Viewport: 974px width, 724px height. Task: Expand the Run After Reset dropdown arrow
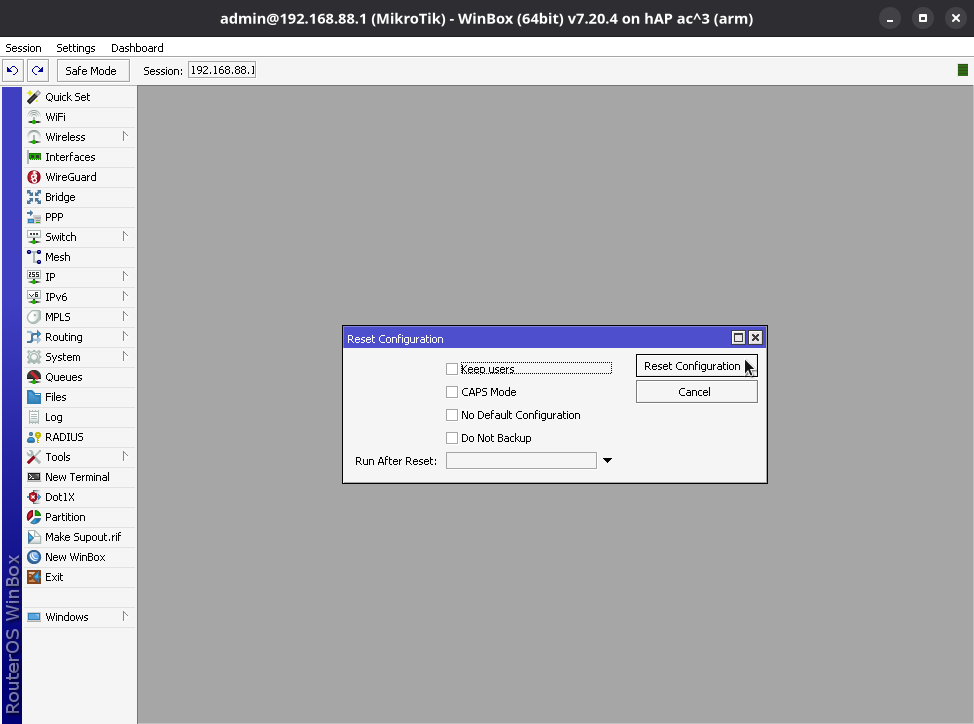point(606,461)
